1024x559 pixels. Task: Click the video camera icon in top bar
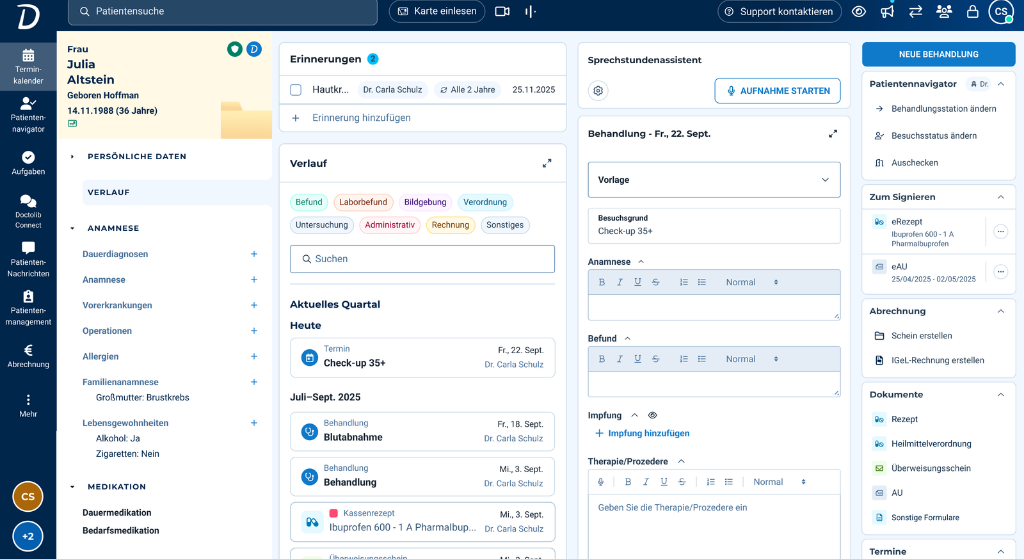tap(502, 12)
